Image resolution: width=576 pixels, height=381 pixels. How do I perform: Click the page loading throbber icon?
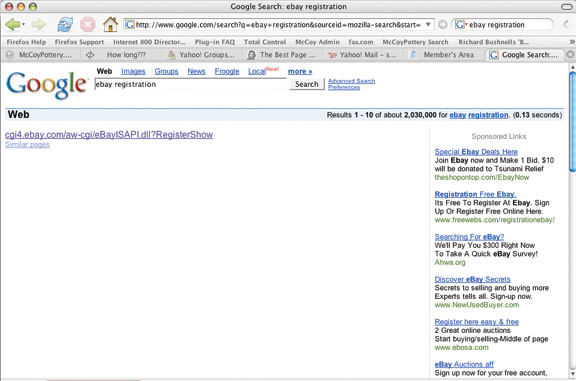566,25
